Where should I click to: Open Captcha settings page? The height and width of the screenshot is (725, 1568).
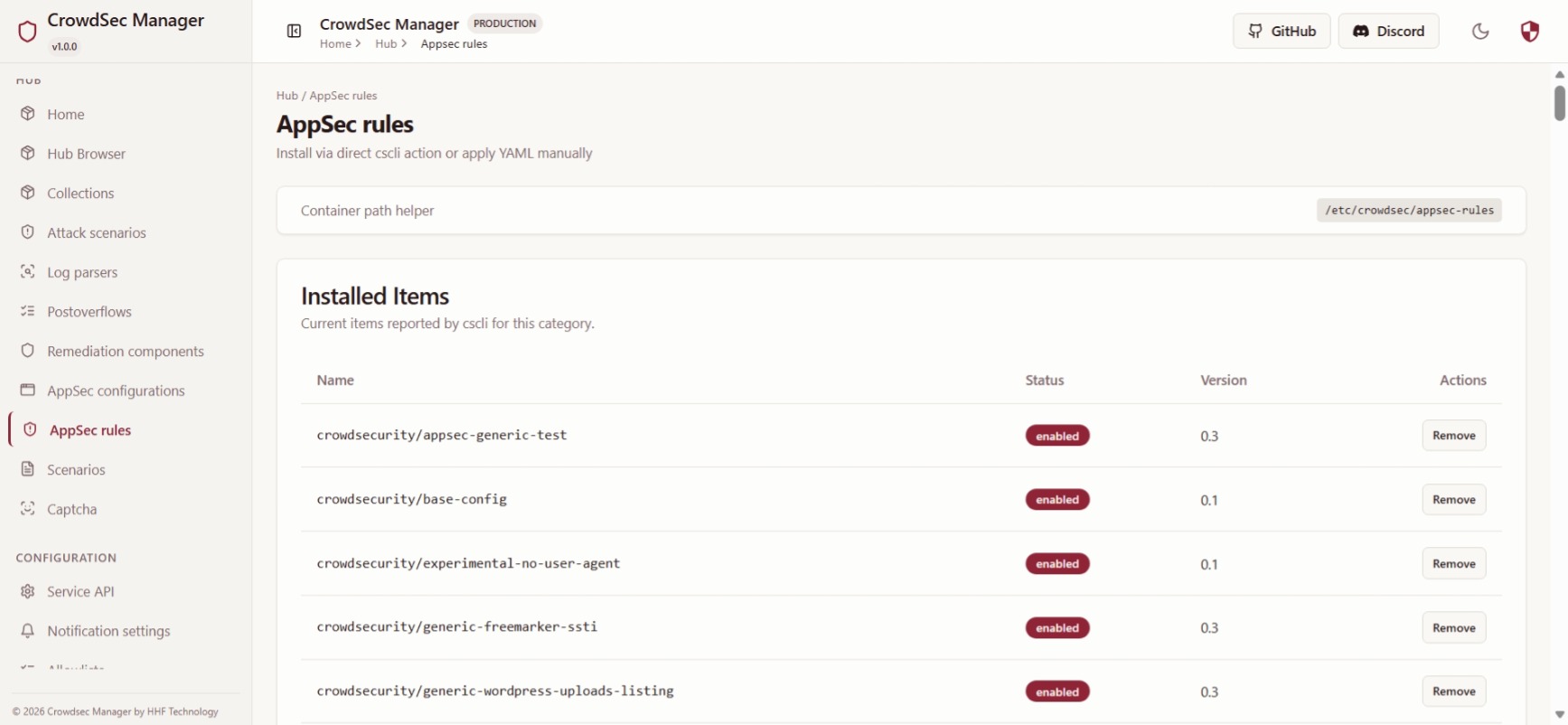tap(126, 509)
